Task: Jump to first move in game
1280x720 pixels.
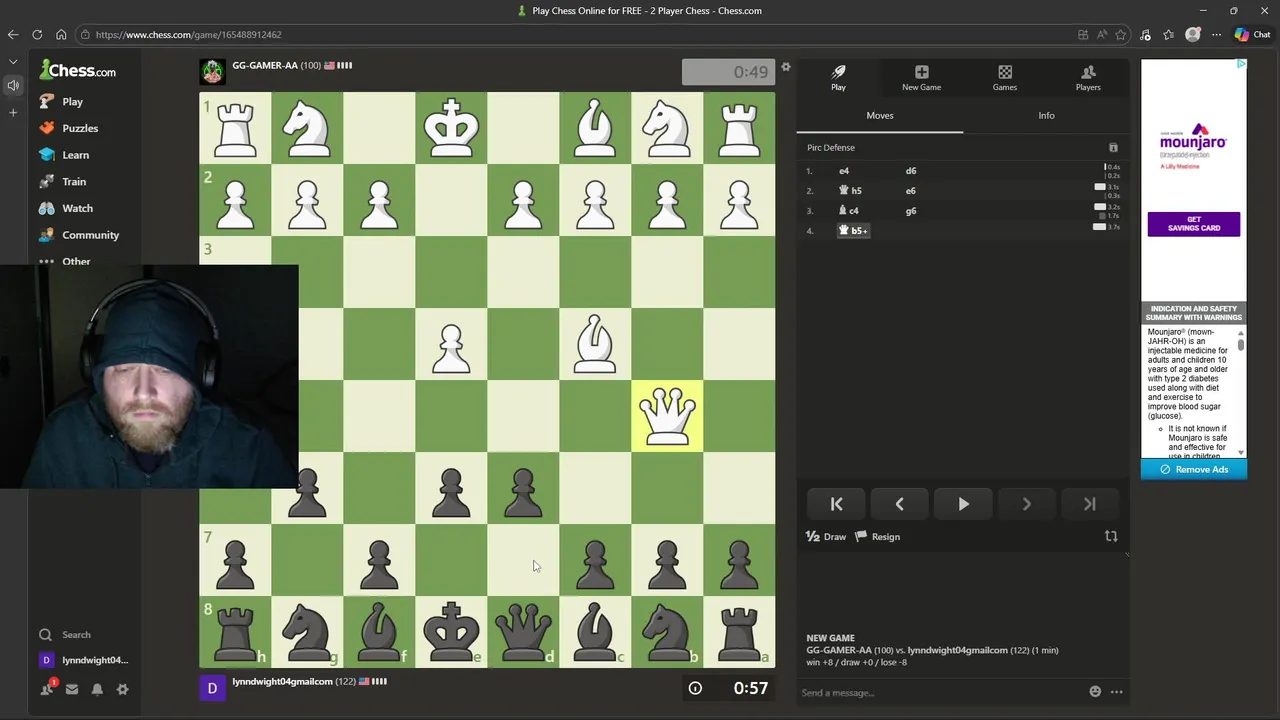Action: (836, 505)
